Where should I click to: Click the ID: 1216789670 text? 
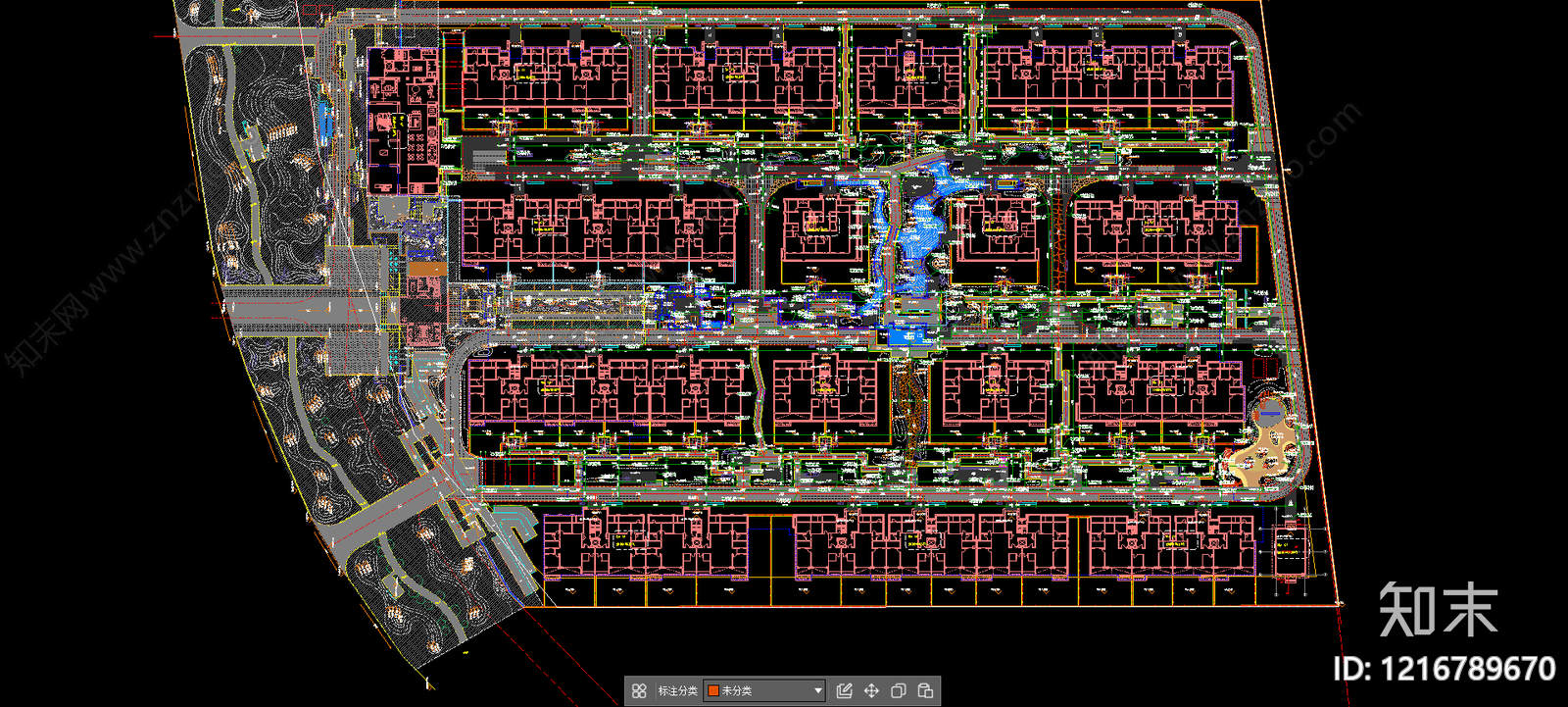(1444, 670)
